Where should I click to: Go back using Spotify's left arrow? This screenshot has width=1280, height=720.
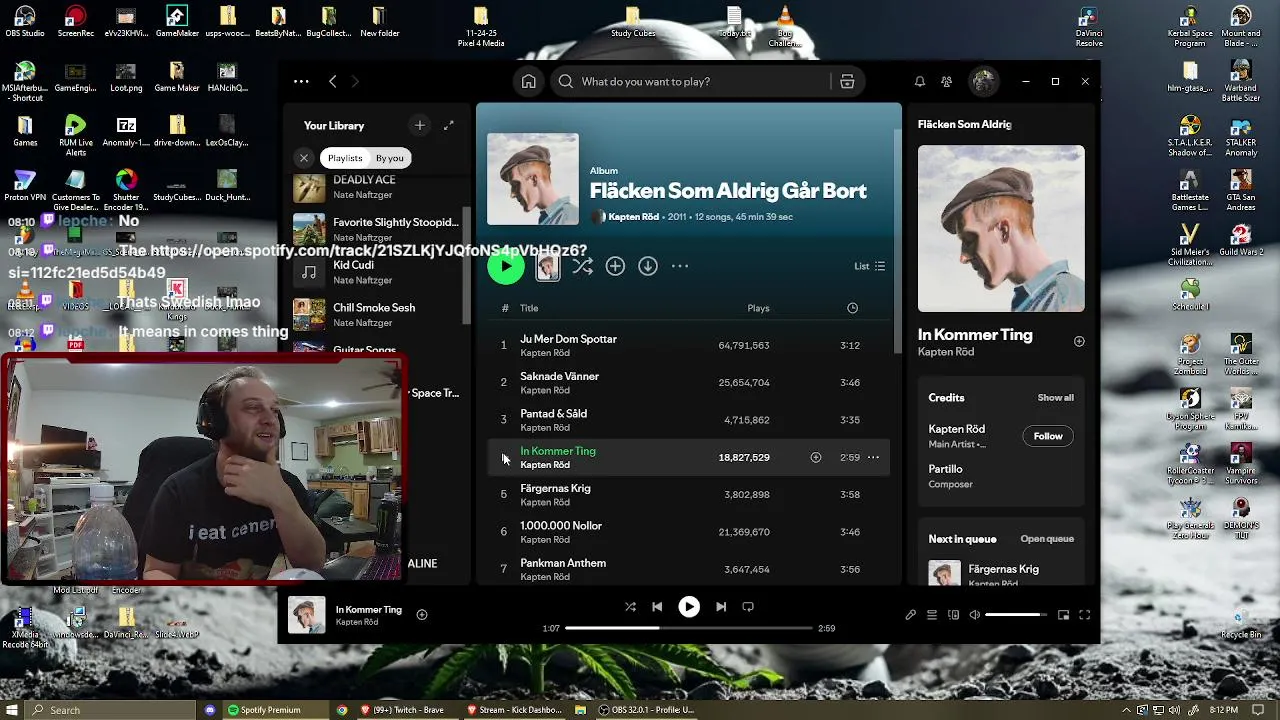pyautogui.click(x=333, y=82)
